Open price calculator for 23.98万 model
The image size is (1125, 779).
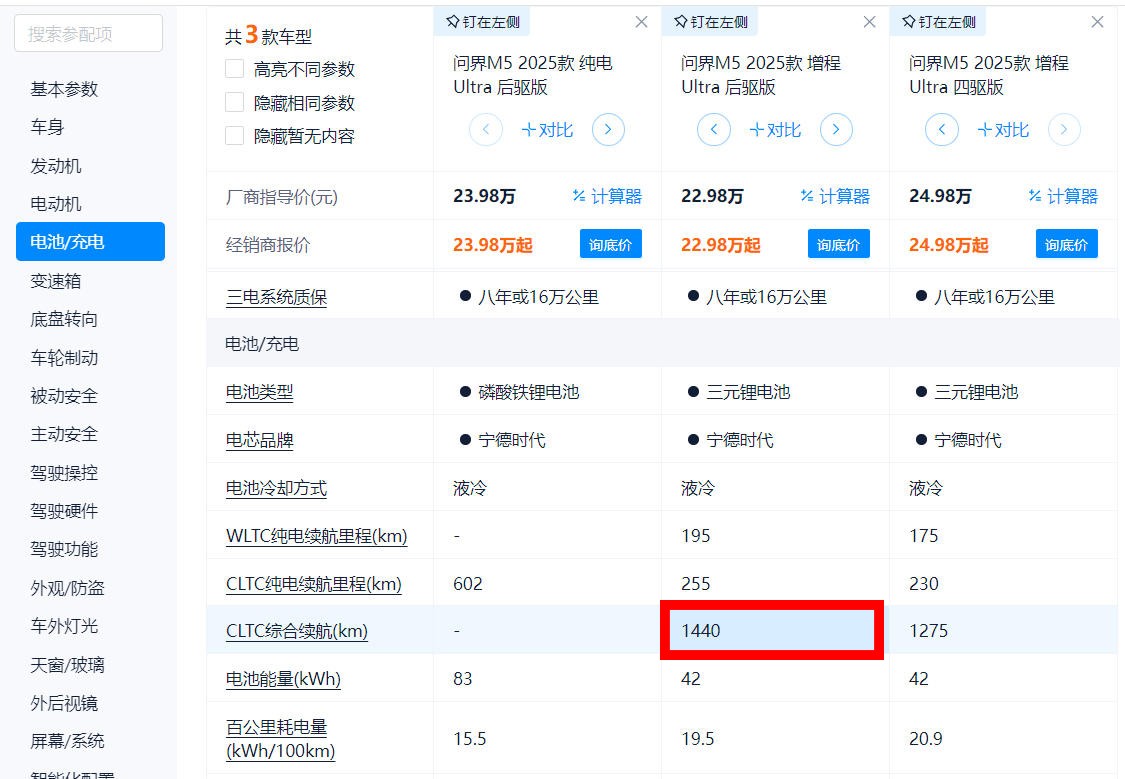[607, 197]
